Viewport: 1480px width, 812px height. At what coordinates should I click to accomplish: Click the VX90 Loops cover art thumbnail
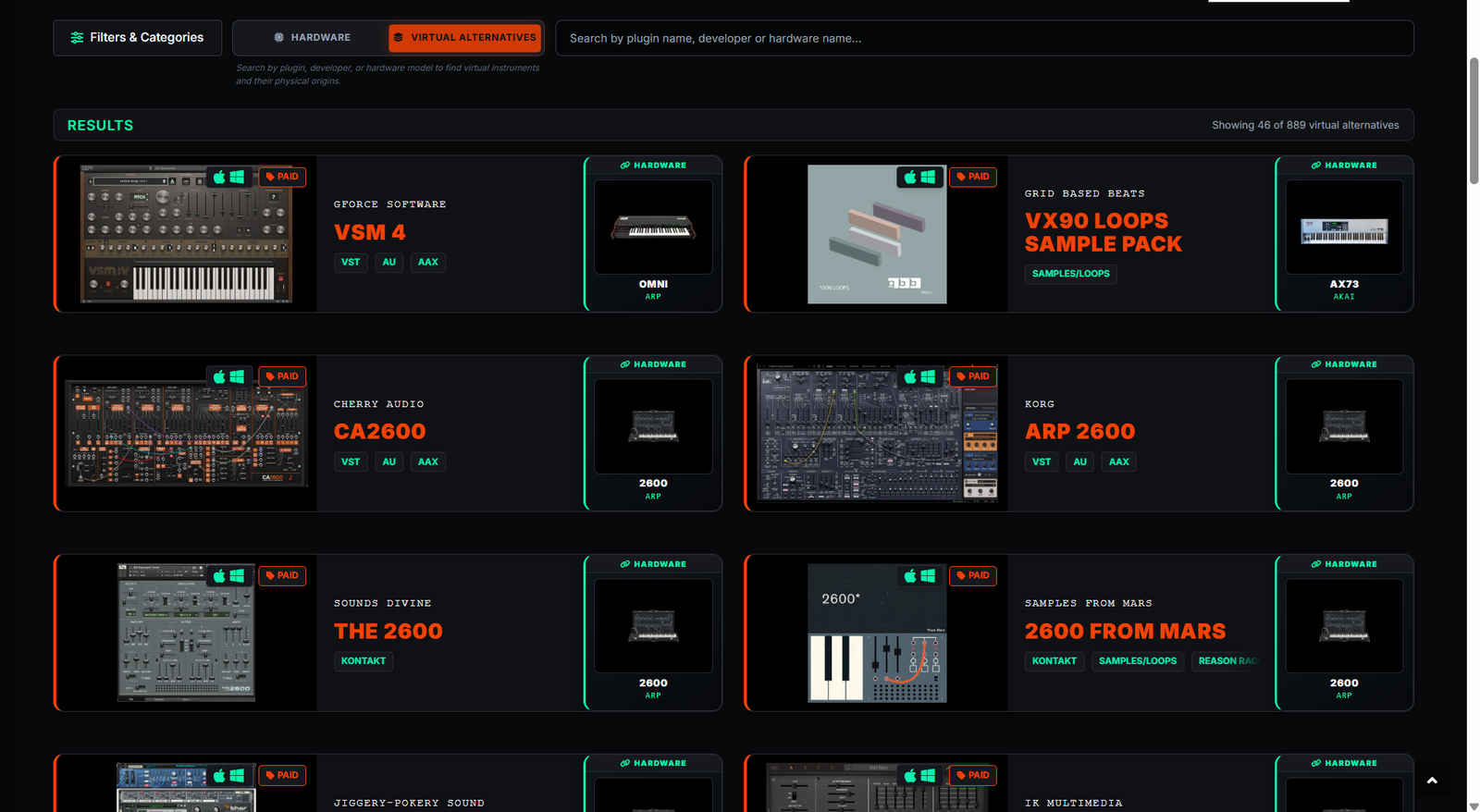point(877,234)
